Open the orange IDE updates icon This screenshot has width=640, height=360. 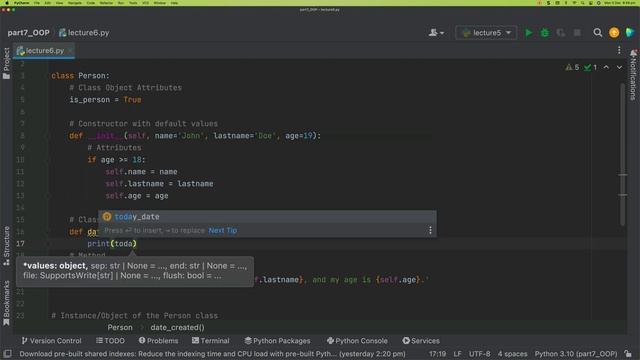pyautogui.click(x=614, y=33)
